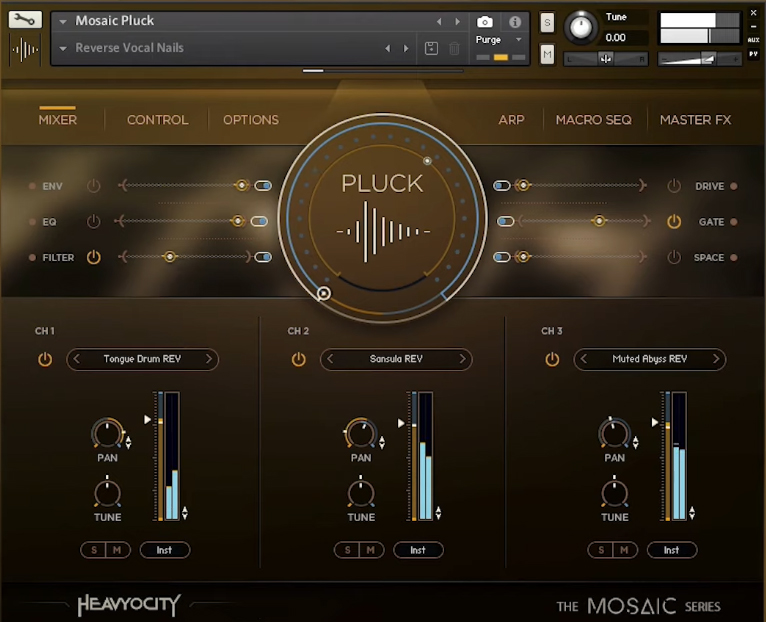Viewport: 766px width, 622px height.
Task: Click the CH 1 PAN knob
Action: 107,433
